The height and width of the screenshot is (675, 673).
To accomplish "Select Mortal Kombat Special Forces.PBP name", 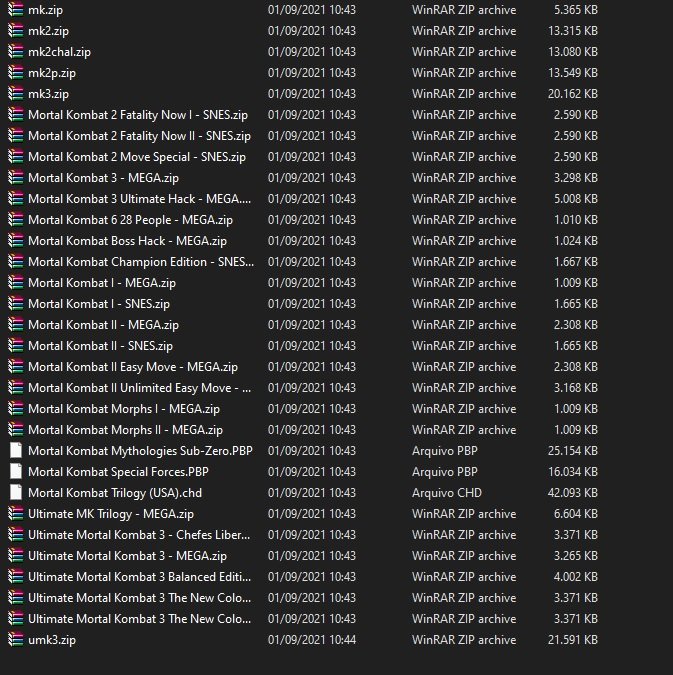I will pyautogui.click(x=118, y=472).
